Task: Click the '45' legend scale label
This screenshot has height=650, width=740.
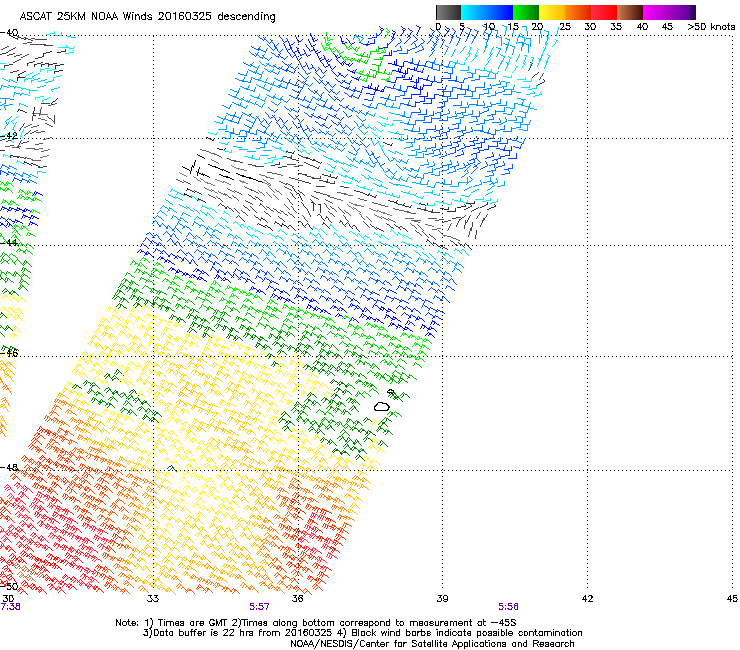Action: click(x=667, y=27)
